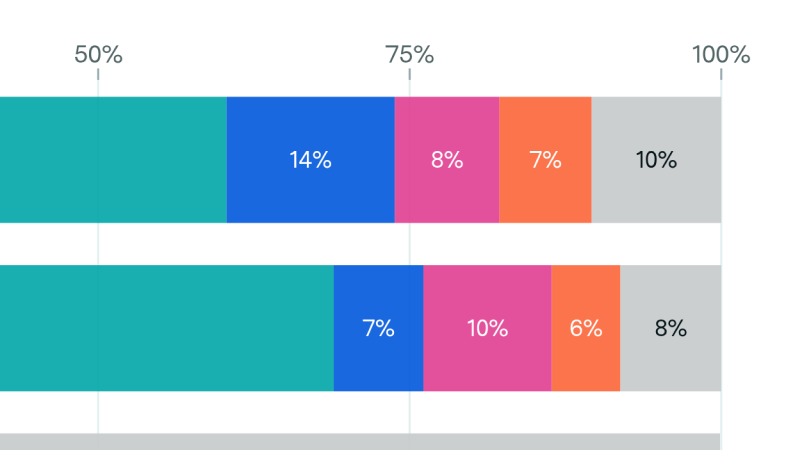Click the 50% gridline between the two bars
The image size is (800, 450).
coord(98,244)
